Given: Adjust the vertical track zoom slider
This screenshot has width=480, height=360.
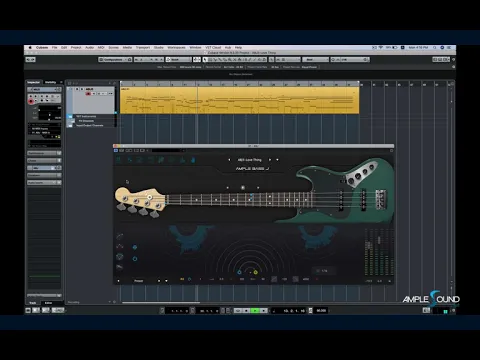Looking at the screenshot, I should [x=452, y=288].
